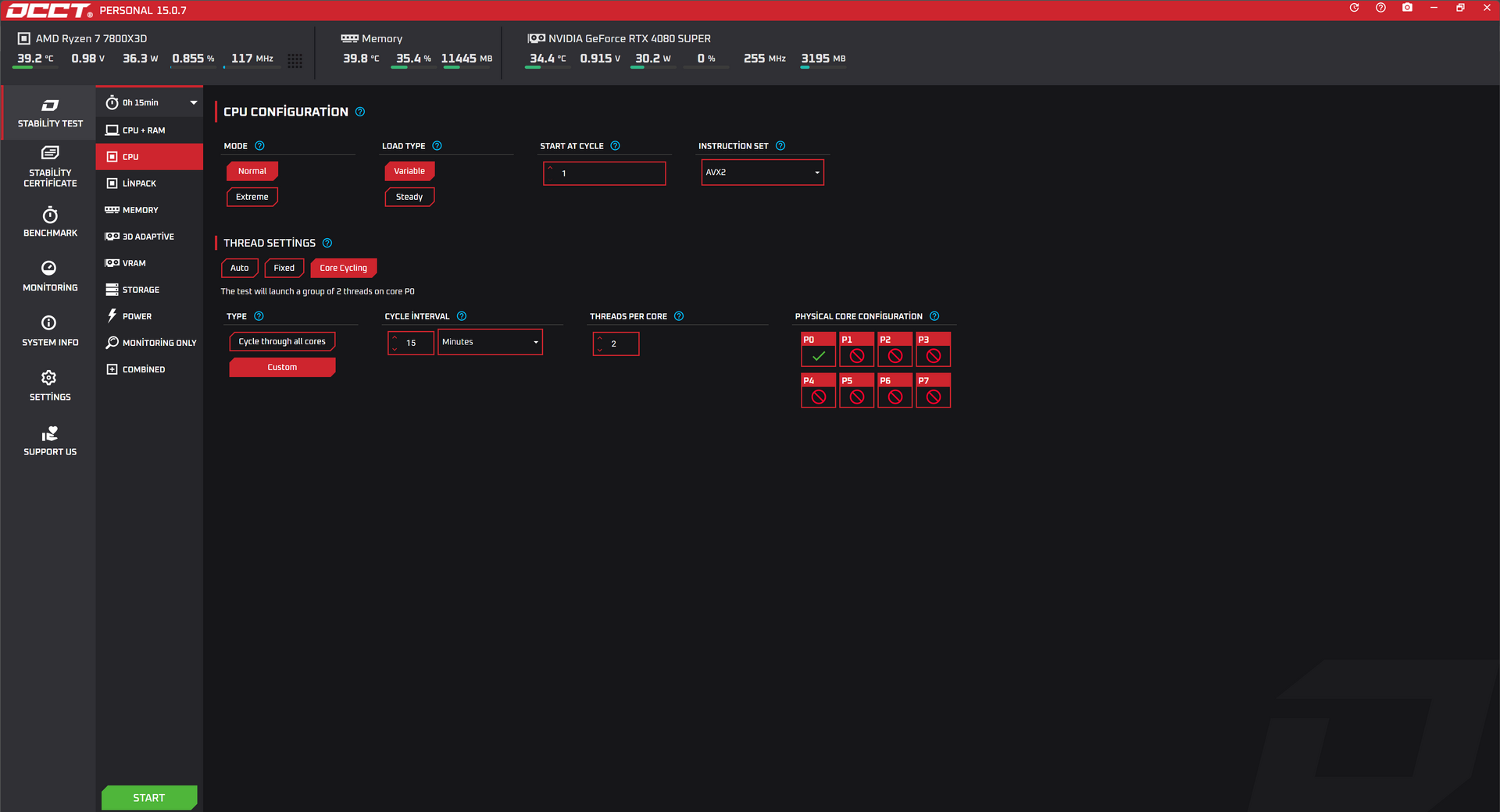Click the help icon beside Instruction Set
Image resolution: width=1500 pixels, height=812 pixels.
(780, 146)
